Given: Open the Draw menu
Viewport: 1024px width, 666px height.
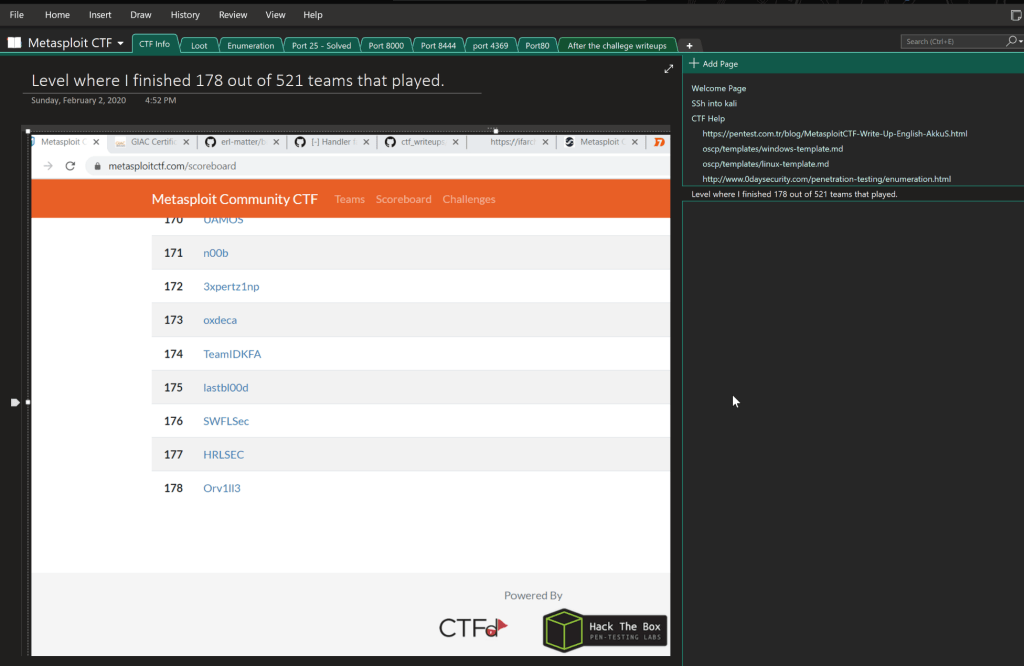Looking at the screenshot, I should point(141,15).
